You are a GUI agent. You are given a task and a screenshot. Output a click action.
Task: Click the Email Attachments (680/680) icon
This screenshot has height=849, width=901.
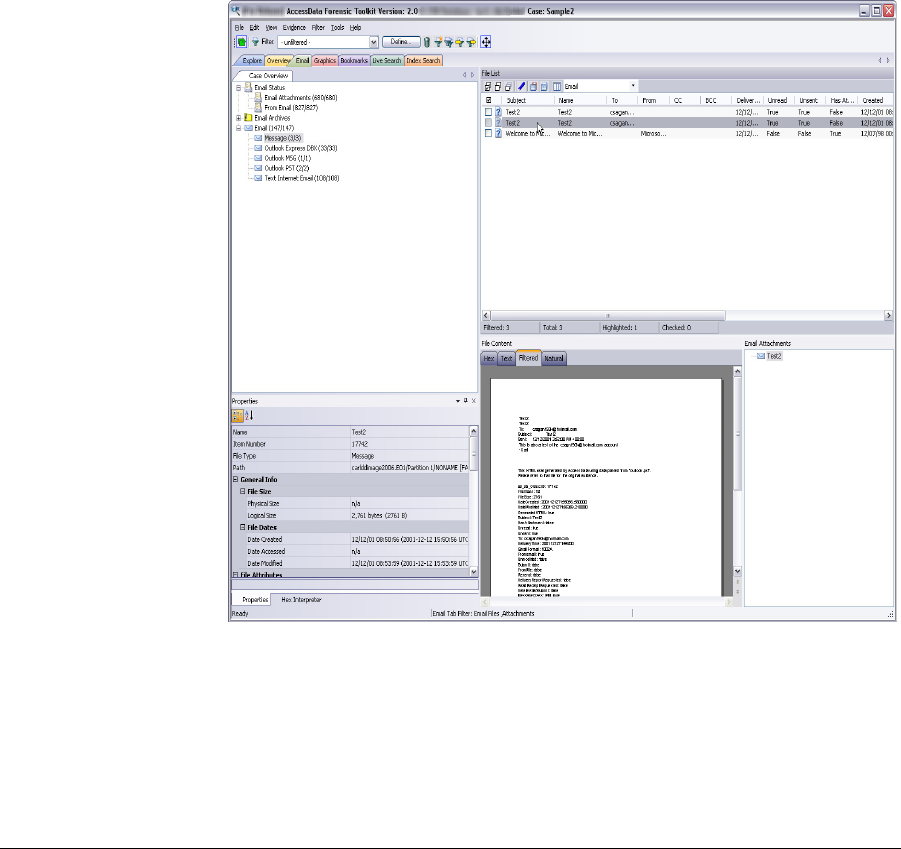(258, 98)
